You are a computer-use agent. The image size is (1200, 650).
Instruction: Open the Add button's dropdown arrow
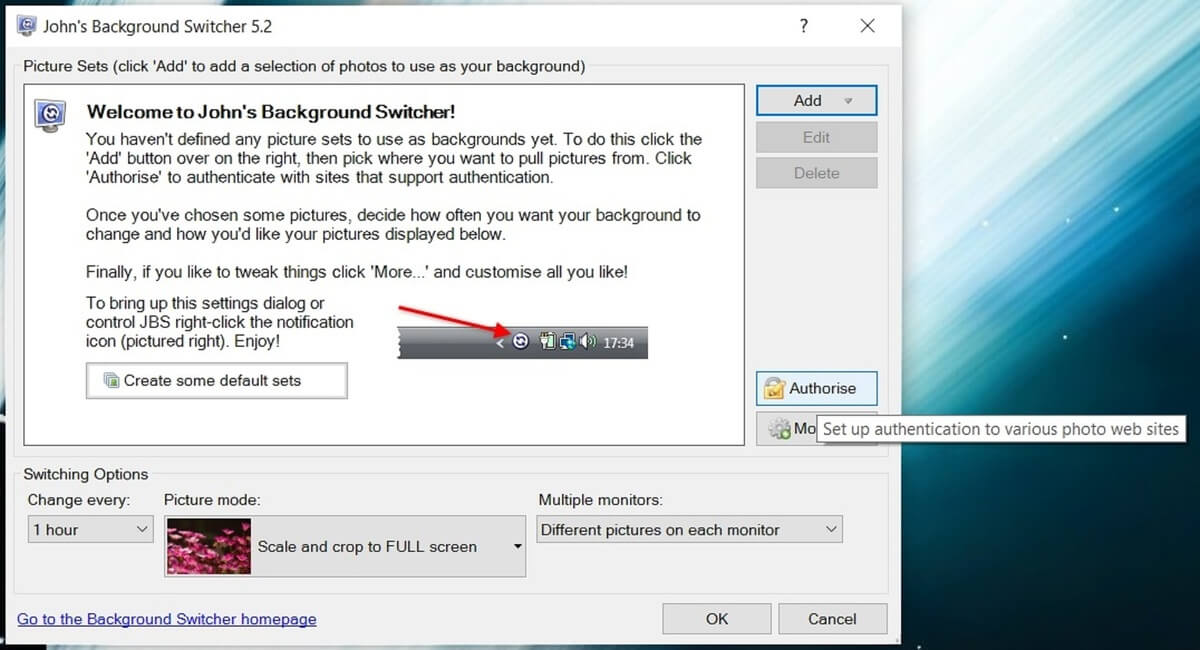(x=848, y=101)
